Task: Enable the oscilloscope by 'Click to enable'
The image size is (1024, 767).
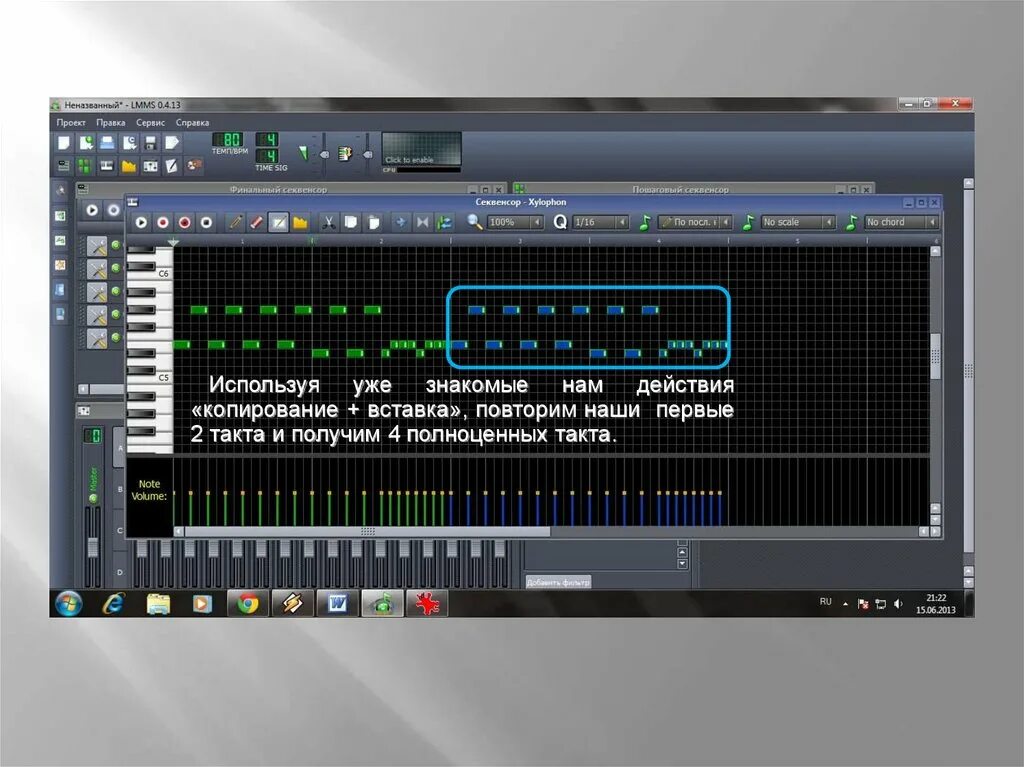Action: pyautogui.click(x=422, y=149)
